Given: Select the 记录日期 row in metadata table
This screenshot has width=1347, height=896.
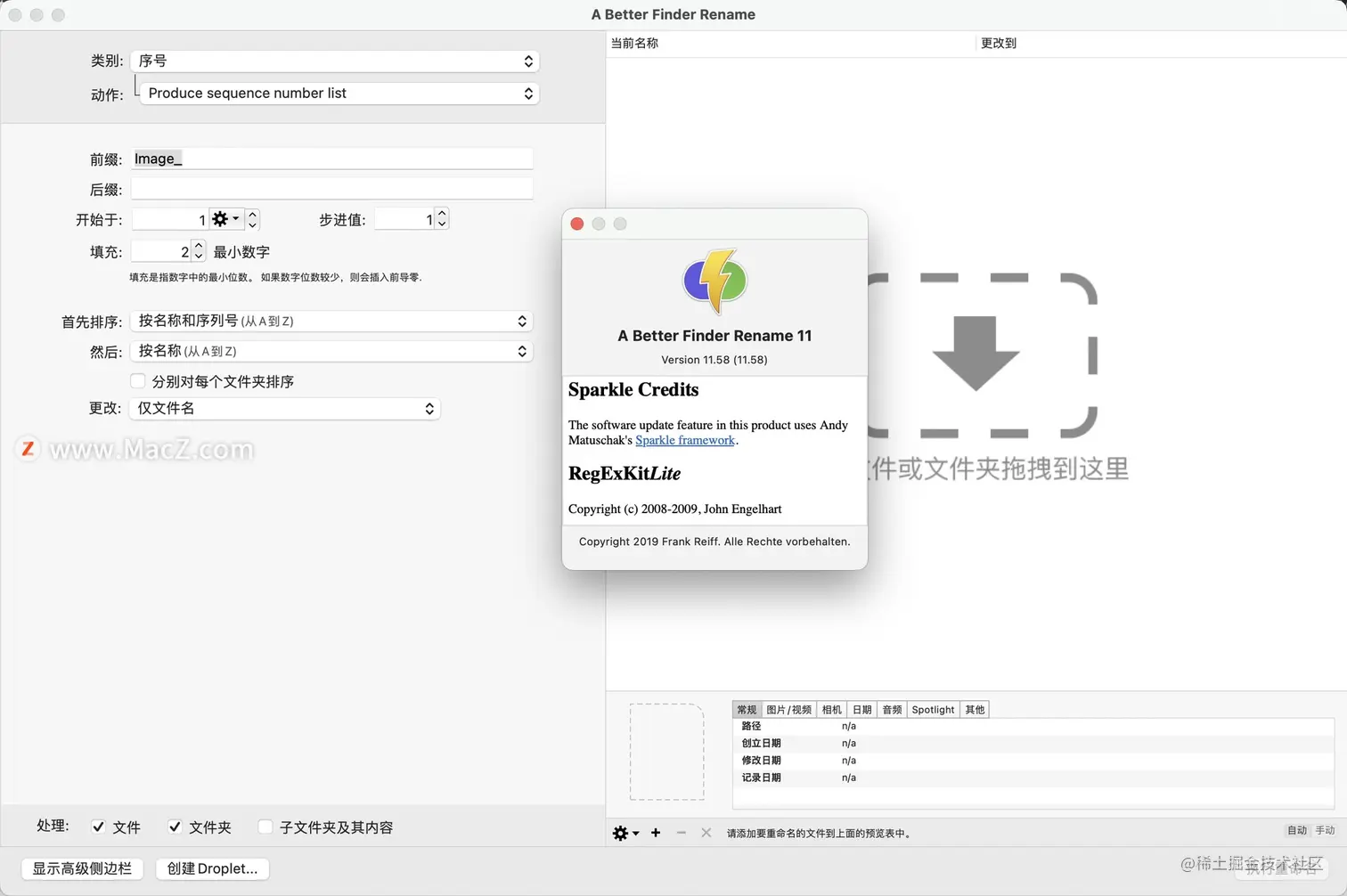Looking at the screenshot, I should 1033,778.
